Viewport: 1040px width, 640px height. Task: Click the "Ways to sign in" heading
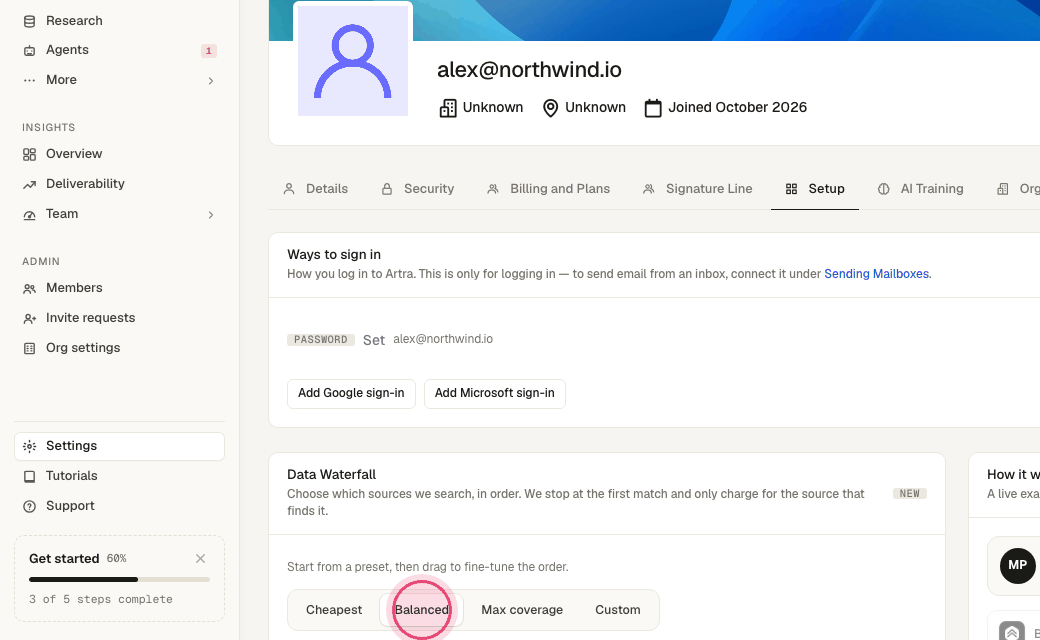(x=334, y=255)
